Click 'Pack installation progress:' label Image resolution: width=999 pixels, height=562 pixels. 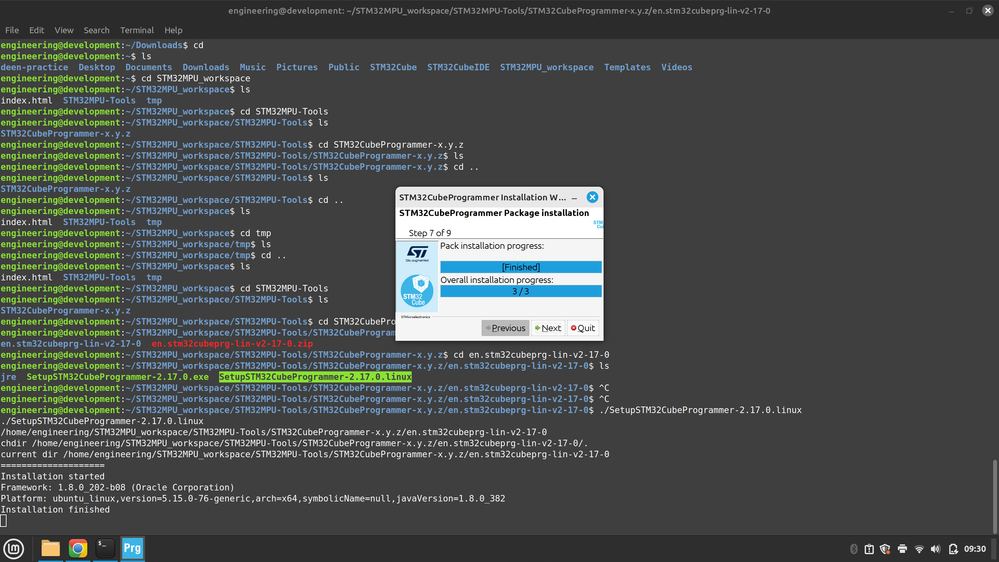tap(492, 245)
